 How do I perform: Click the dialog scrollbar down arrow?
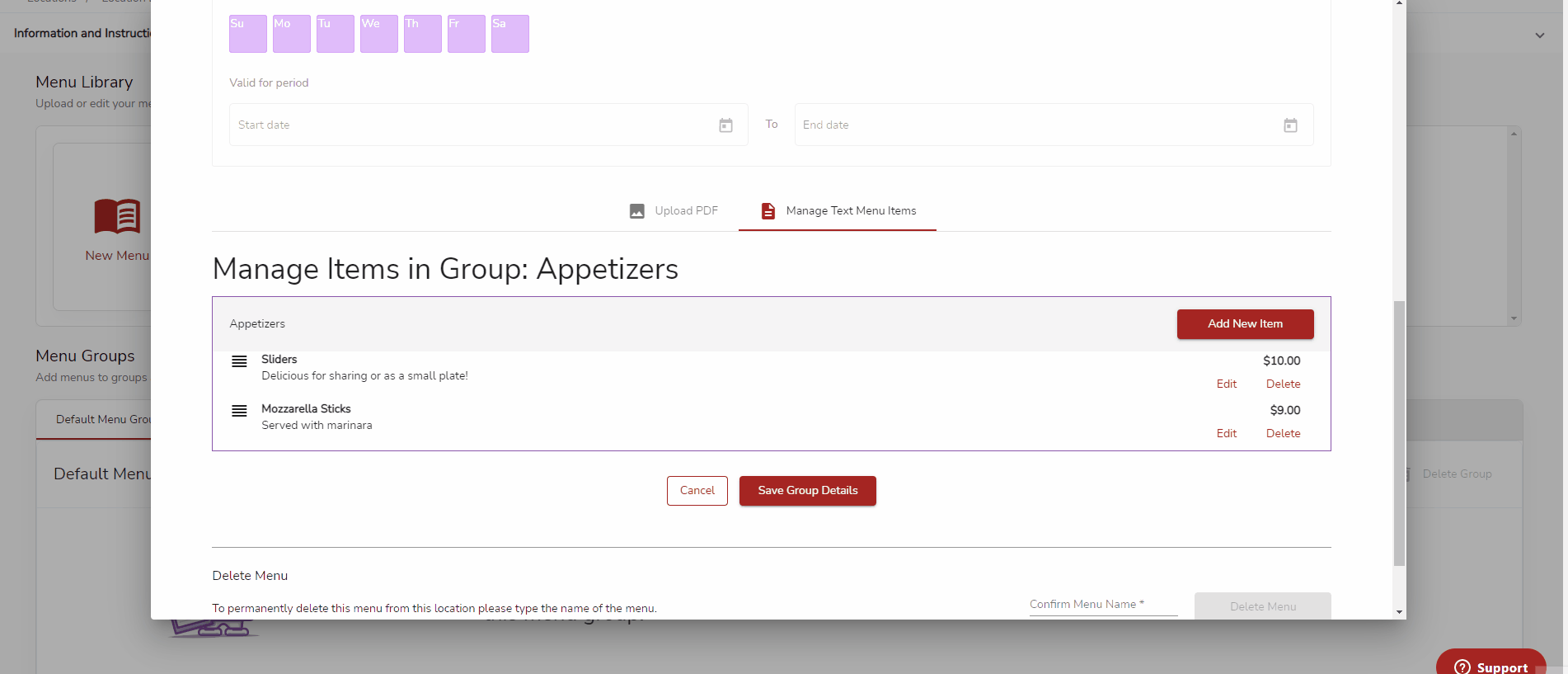click(x=1399, y=612)
